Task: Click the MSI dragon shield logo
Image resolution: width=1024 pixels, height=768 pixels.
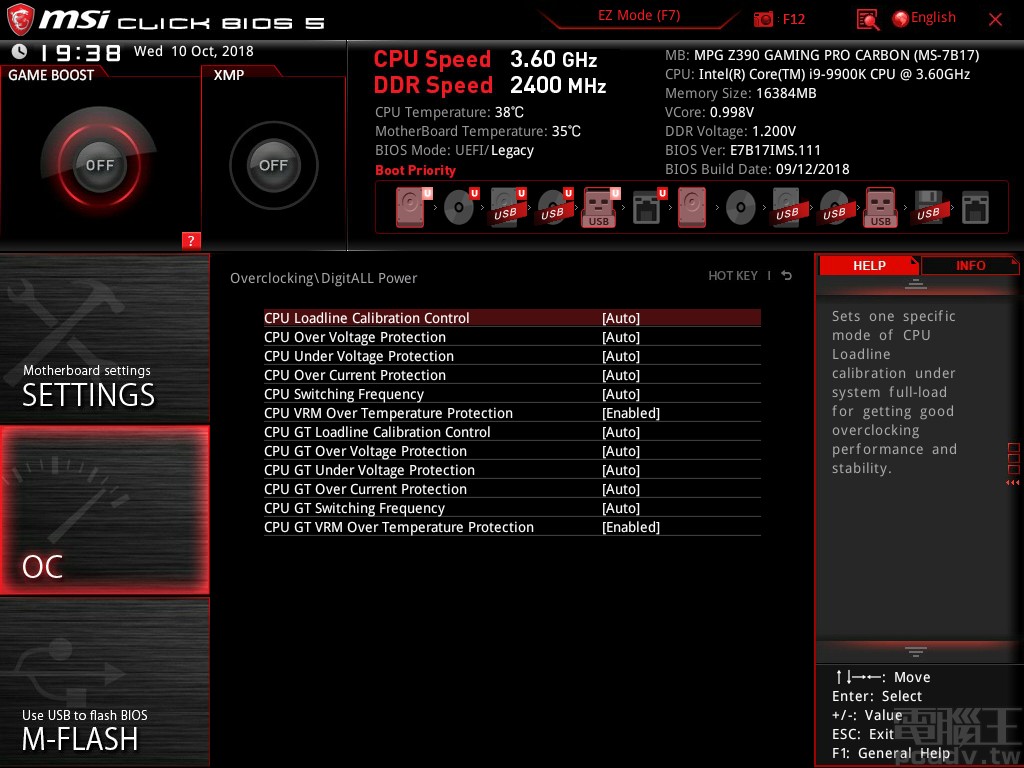Action: [20, 20]
